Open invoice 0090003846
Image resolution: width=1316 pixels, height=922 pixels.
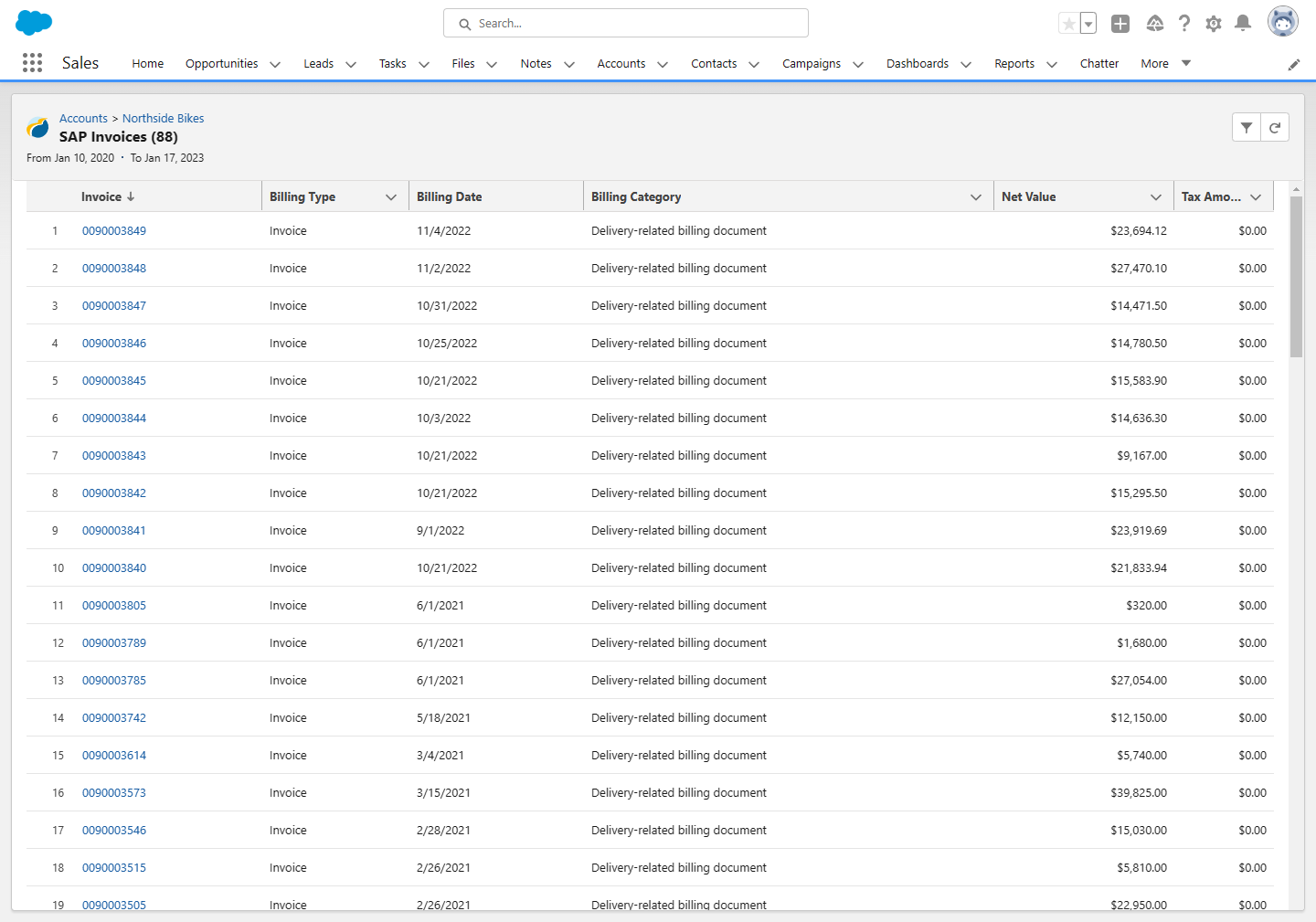[114, 344]
